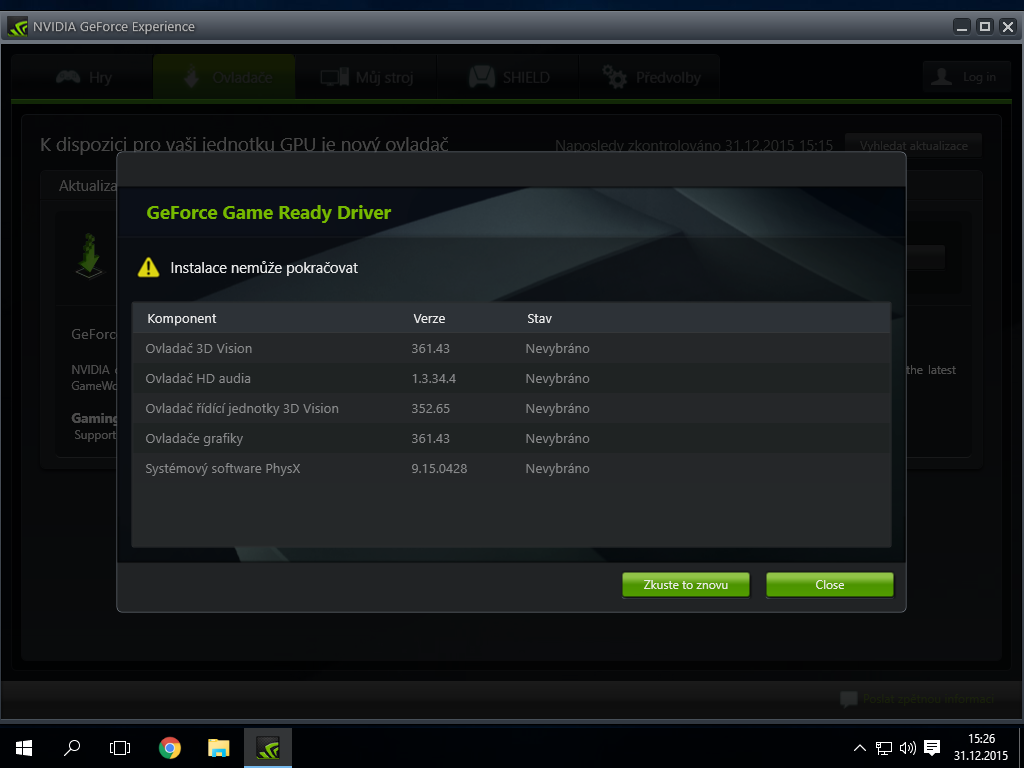
Task: Select the Ovladač 3D Vision row
Action: coord(511,349)
